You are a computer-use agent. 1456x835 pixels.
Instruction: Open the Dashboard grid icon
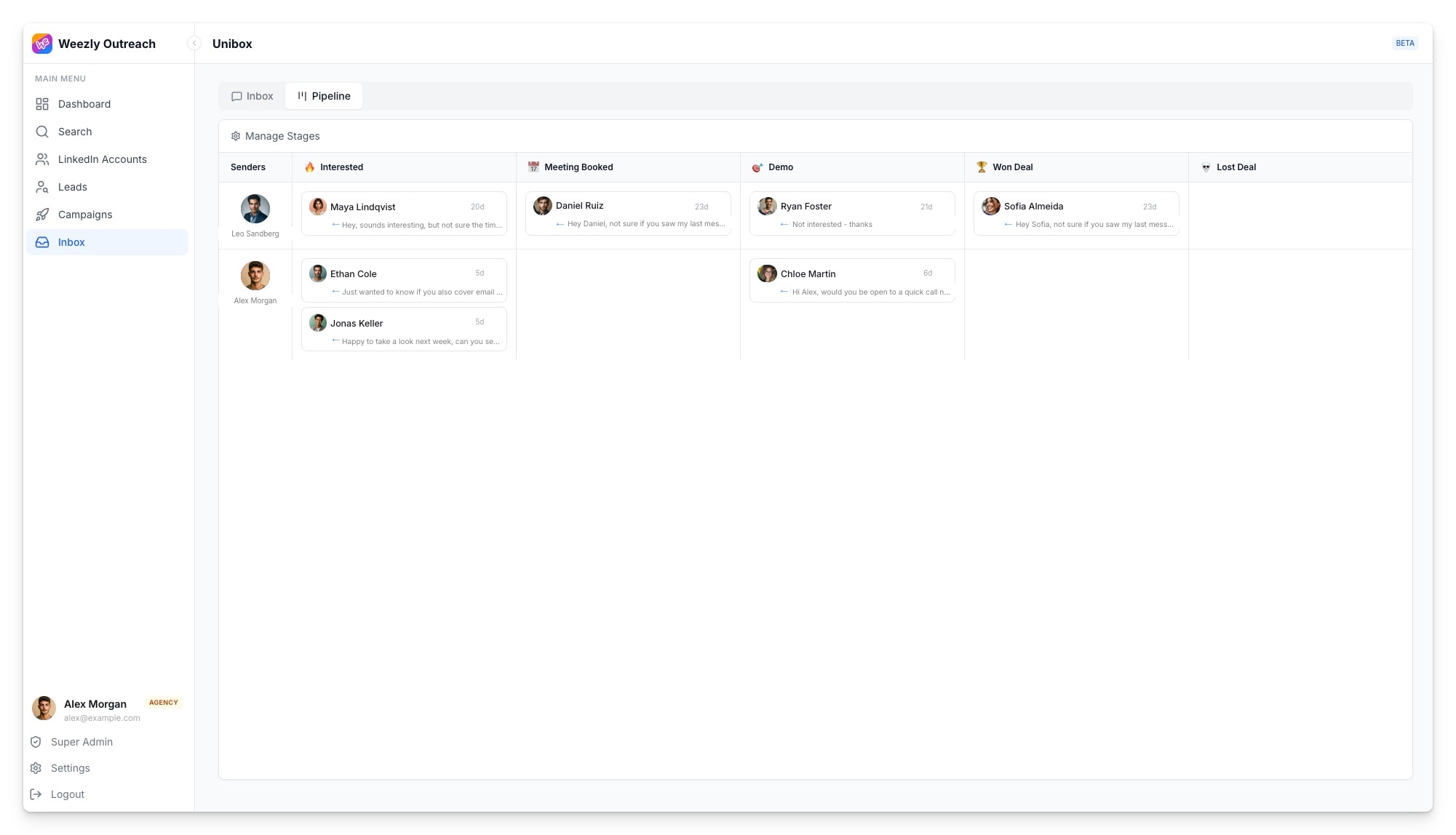42,104
